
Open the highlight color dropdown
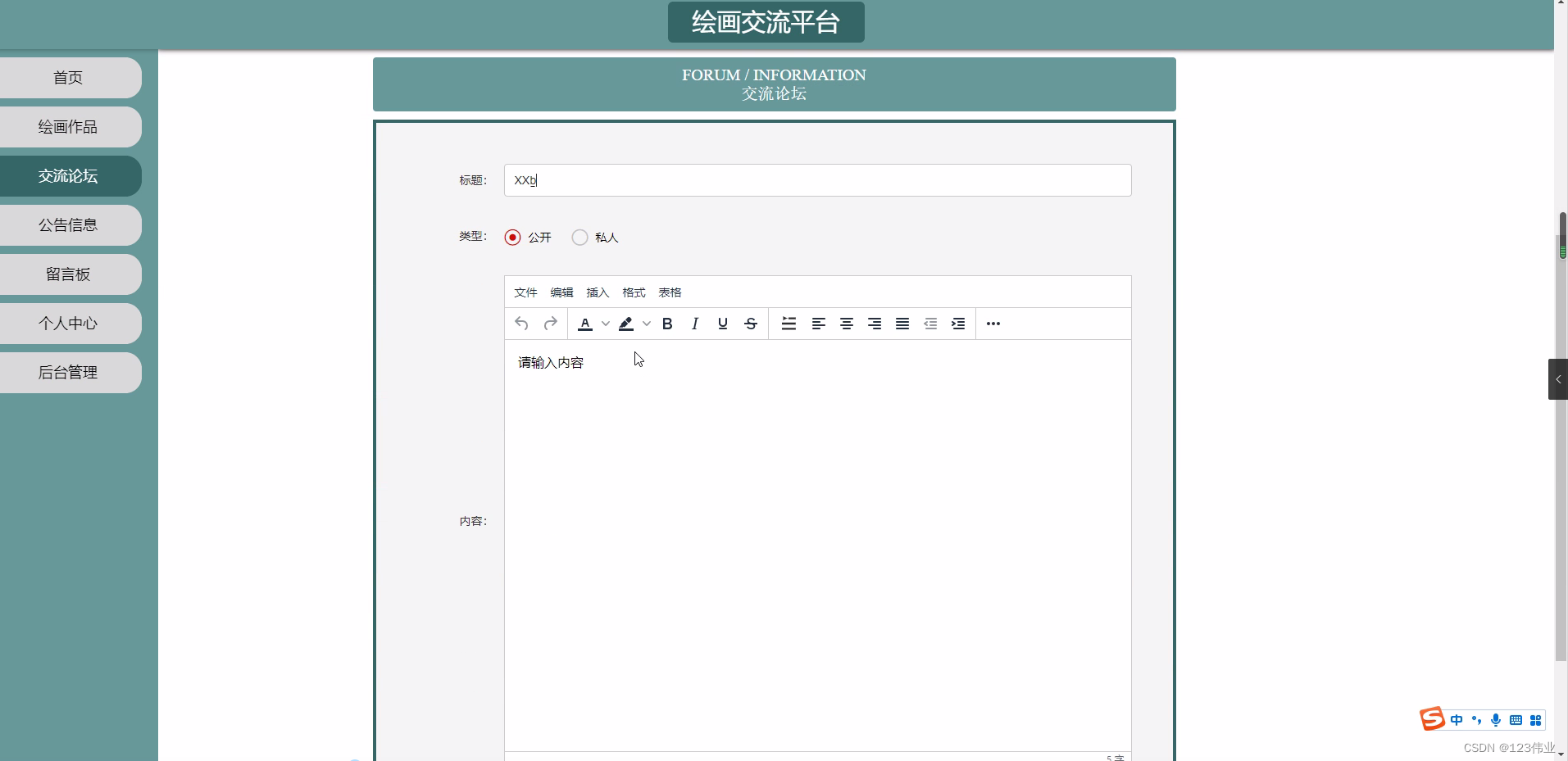(x=646, y=324)
